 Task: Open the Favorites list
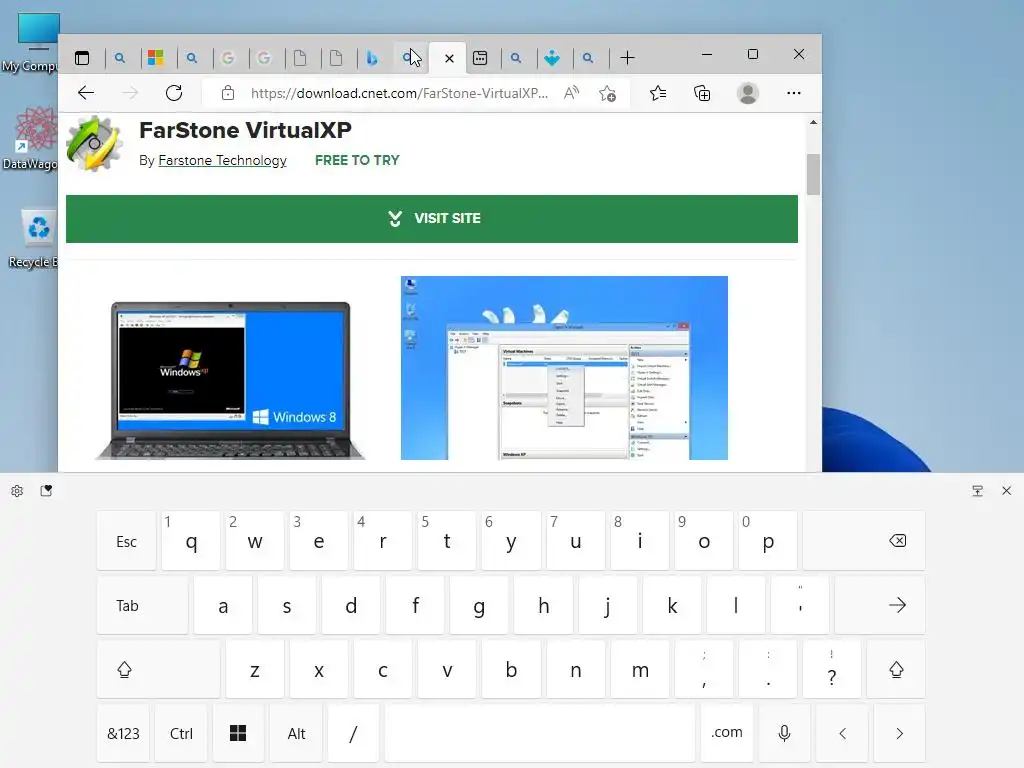tap(658, 93)
